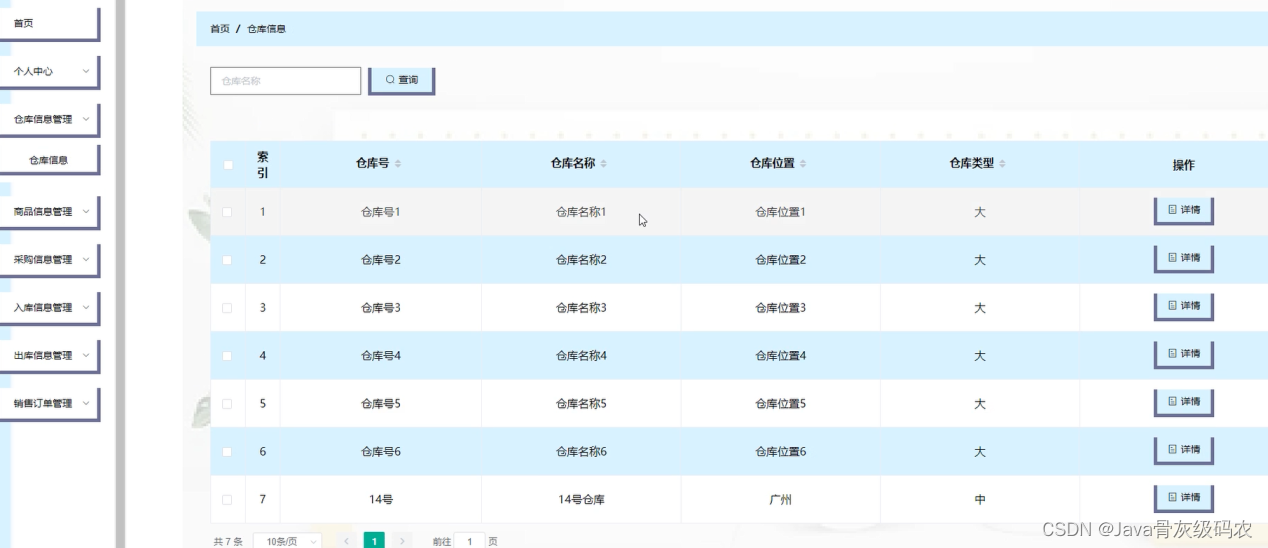
Task: Sort table by 仓库名称 column arrows
Action: click(x=603, y=164)
